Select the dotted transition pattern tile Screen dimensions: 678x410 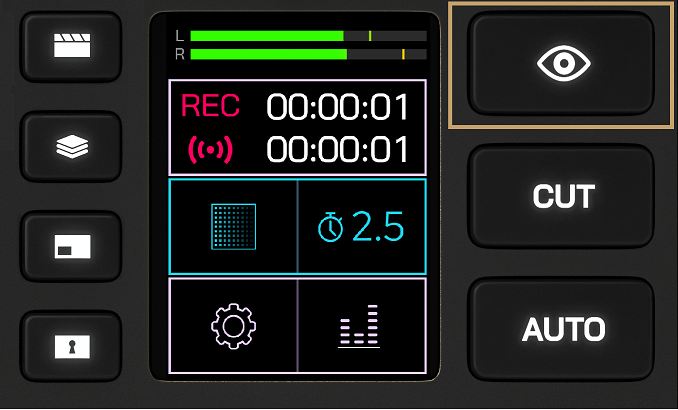tap(233, 227)
